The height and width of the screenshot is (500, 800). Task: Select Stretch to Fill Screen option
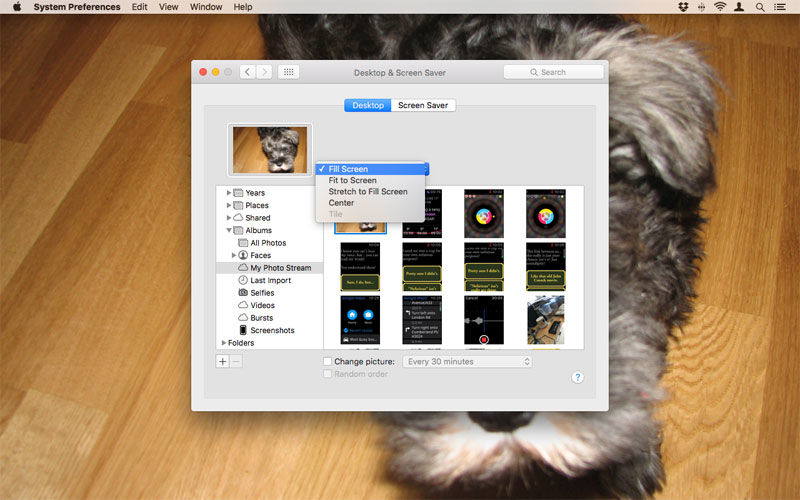pos(370,191)
